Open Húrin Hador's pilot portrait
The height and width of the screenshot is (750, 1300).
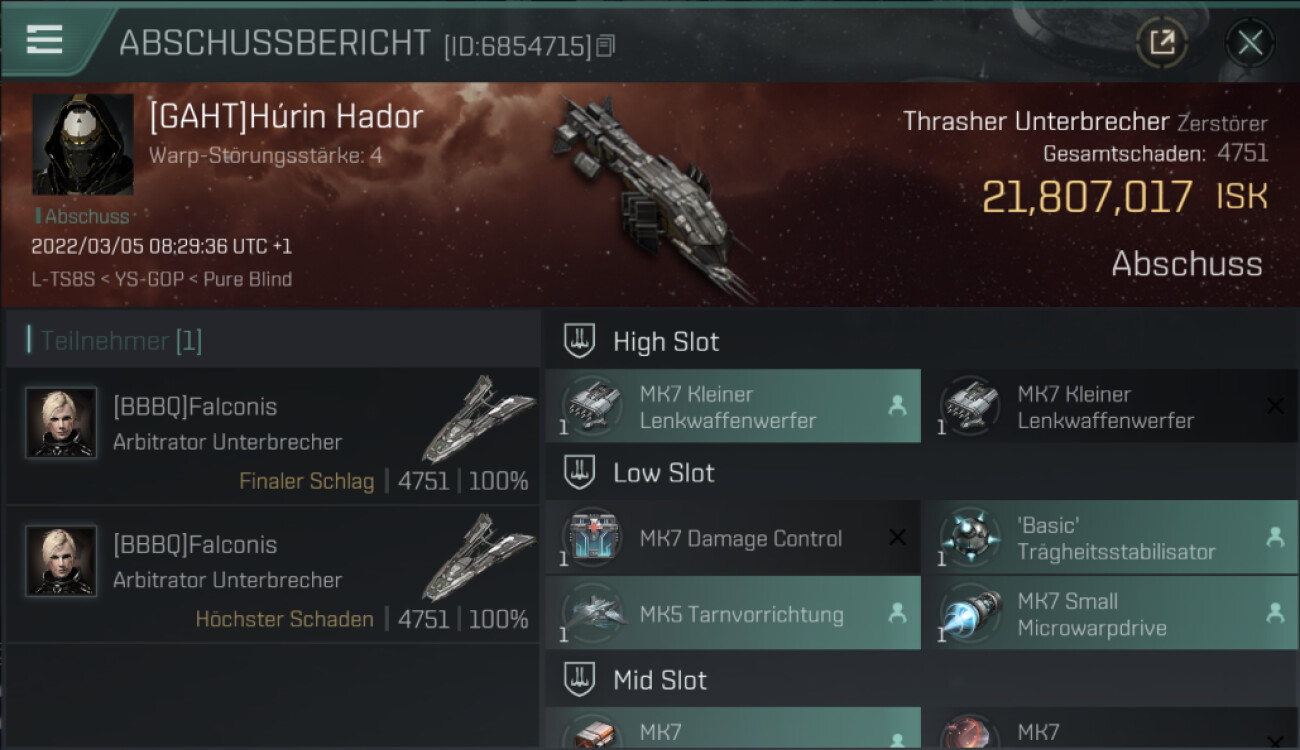82,145
